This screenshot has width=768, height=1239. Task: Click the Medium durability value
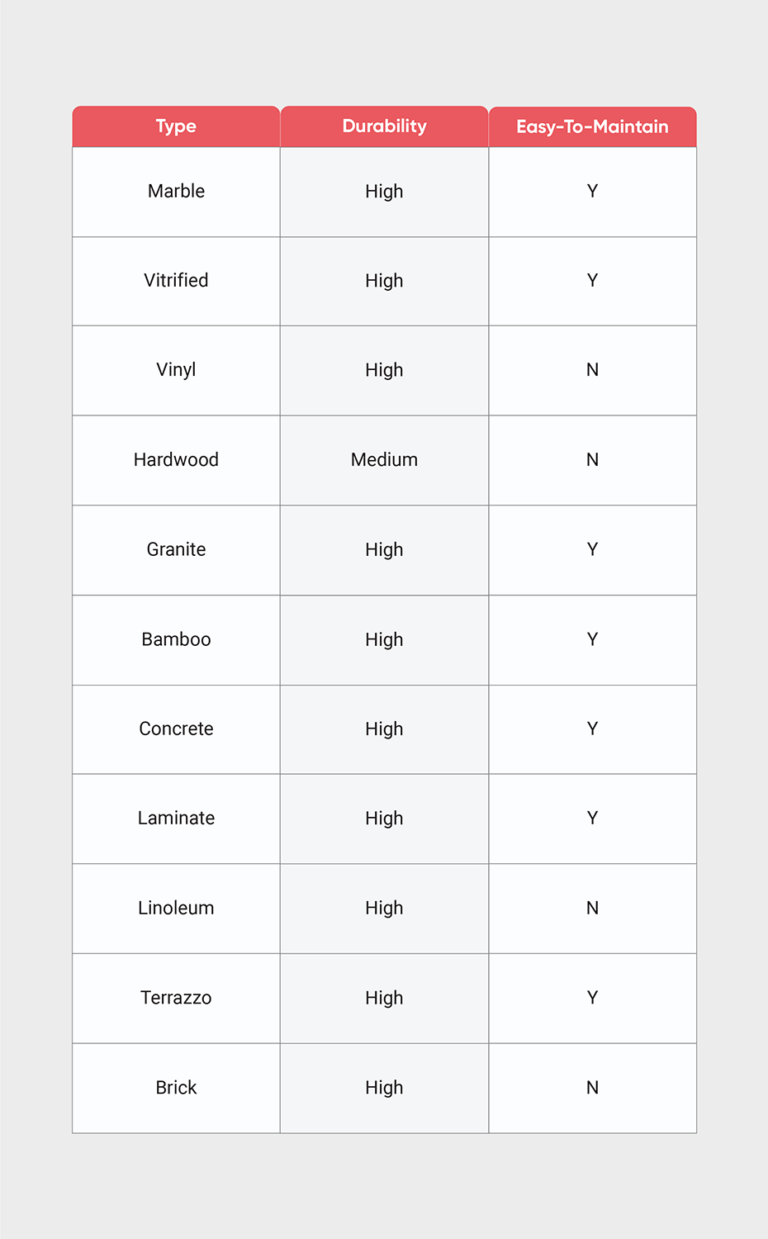click(384, 460)
